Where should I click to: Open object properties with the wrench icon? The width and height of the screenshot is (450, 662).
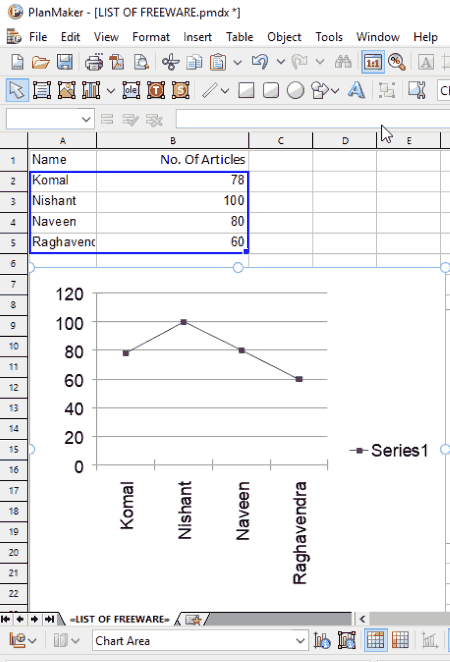point(417,90)
